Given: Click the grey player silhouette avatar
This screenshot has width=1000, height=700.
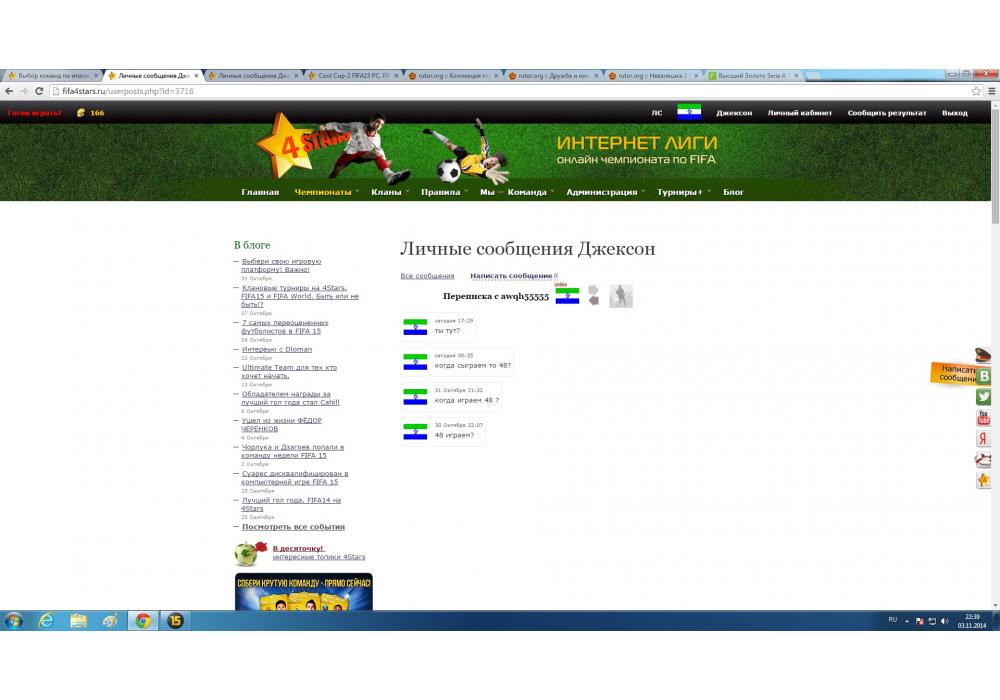Looking at the screenshot, I should click(621, 296).
